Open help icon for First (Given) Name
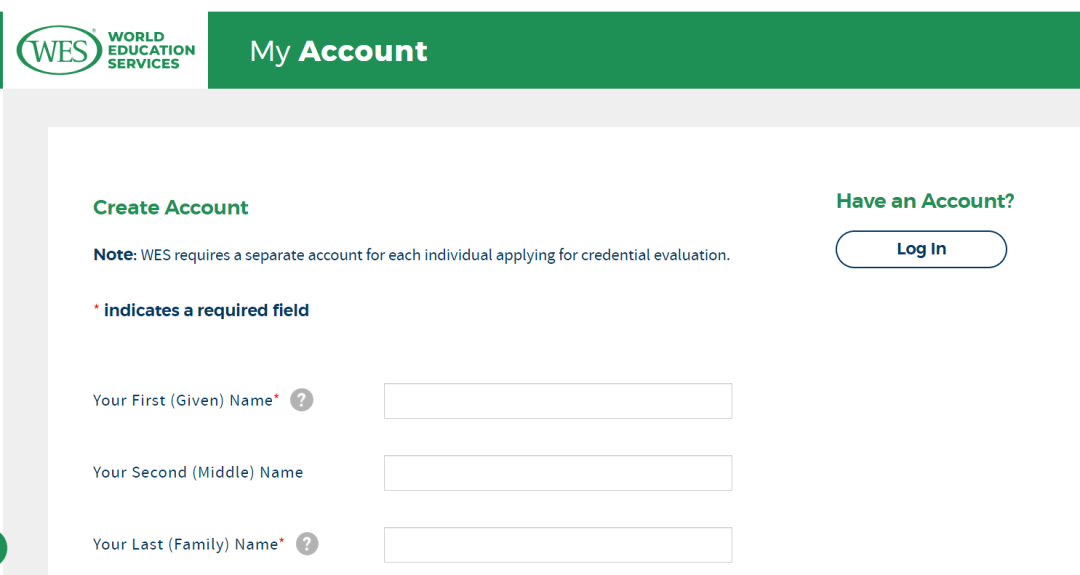This screenshot has width=1080, height=575. tap(301, 400)
